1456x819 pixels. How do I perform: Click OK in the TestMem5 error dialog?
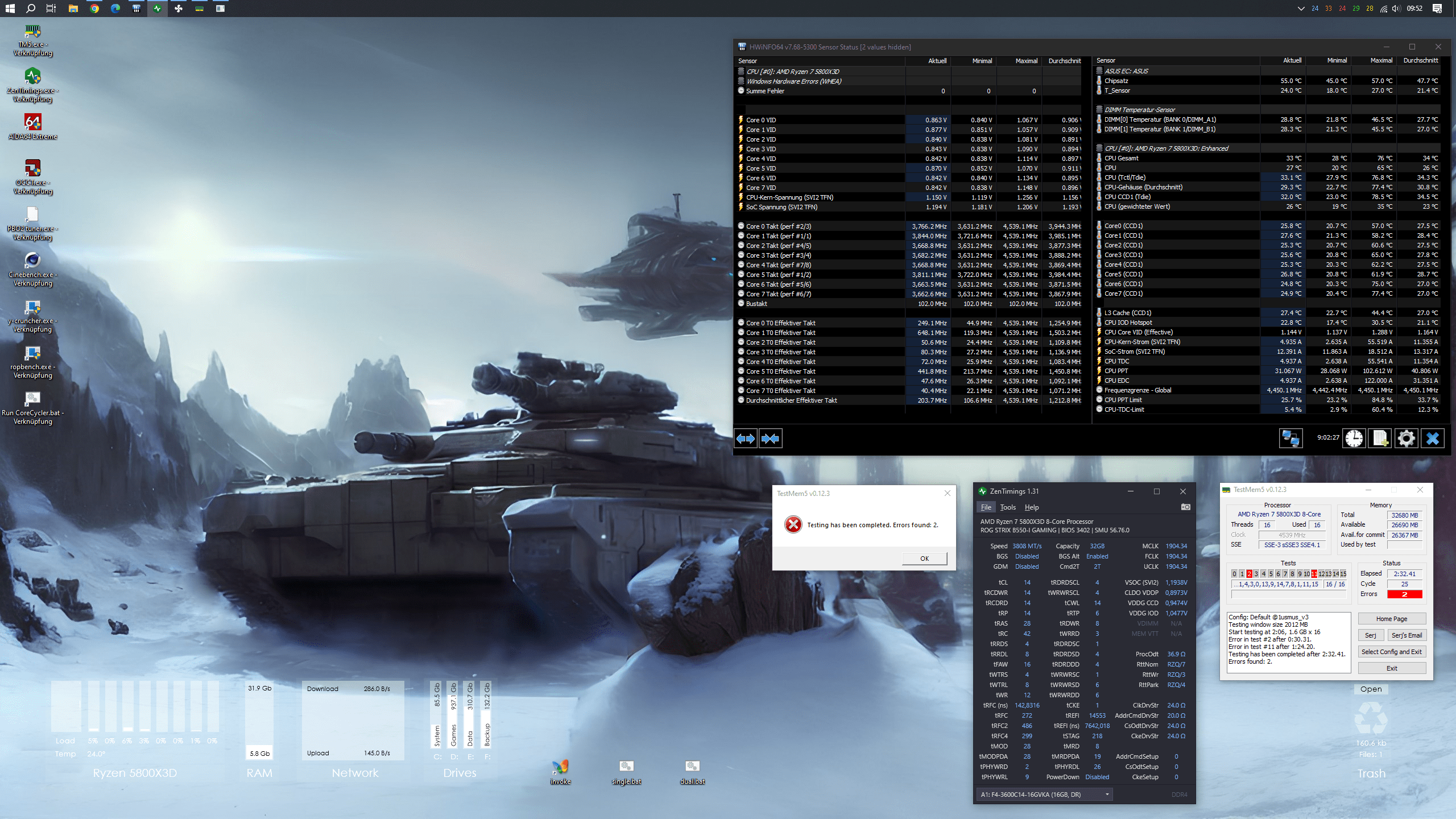[x=925, y=559]
